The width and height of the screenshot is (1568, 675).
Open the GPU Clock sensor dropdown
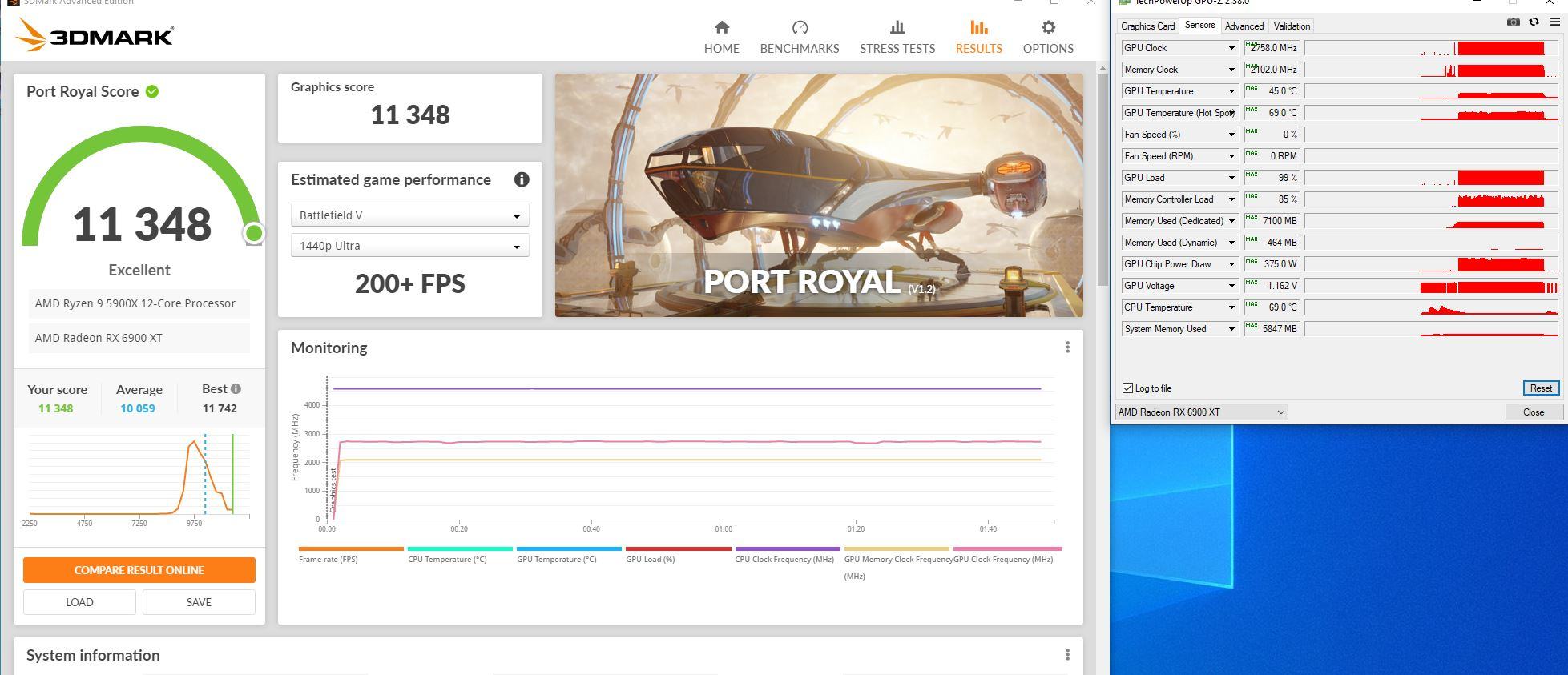click(x=1231, y=48)
